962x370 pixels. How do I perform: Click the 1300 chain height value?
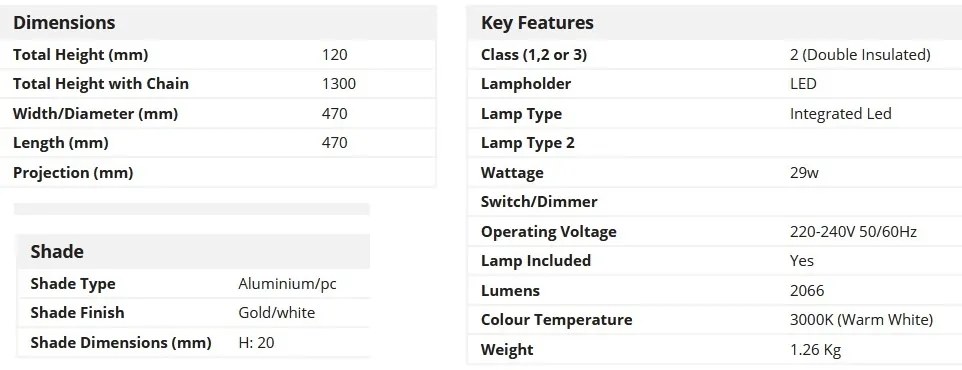pyautogui.click(x=339, y=83)
